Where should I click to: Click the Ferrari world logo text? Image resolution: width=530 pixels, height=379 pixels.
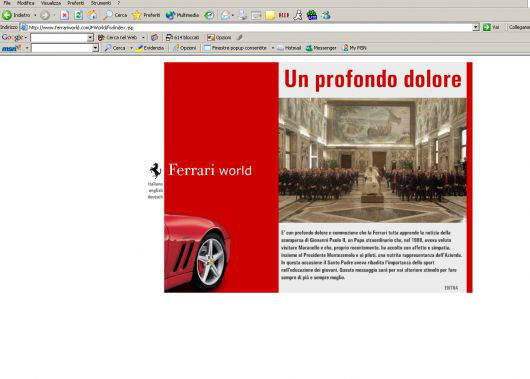coord(210,170)
